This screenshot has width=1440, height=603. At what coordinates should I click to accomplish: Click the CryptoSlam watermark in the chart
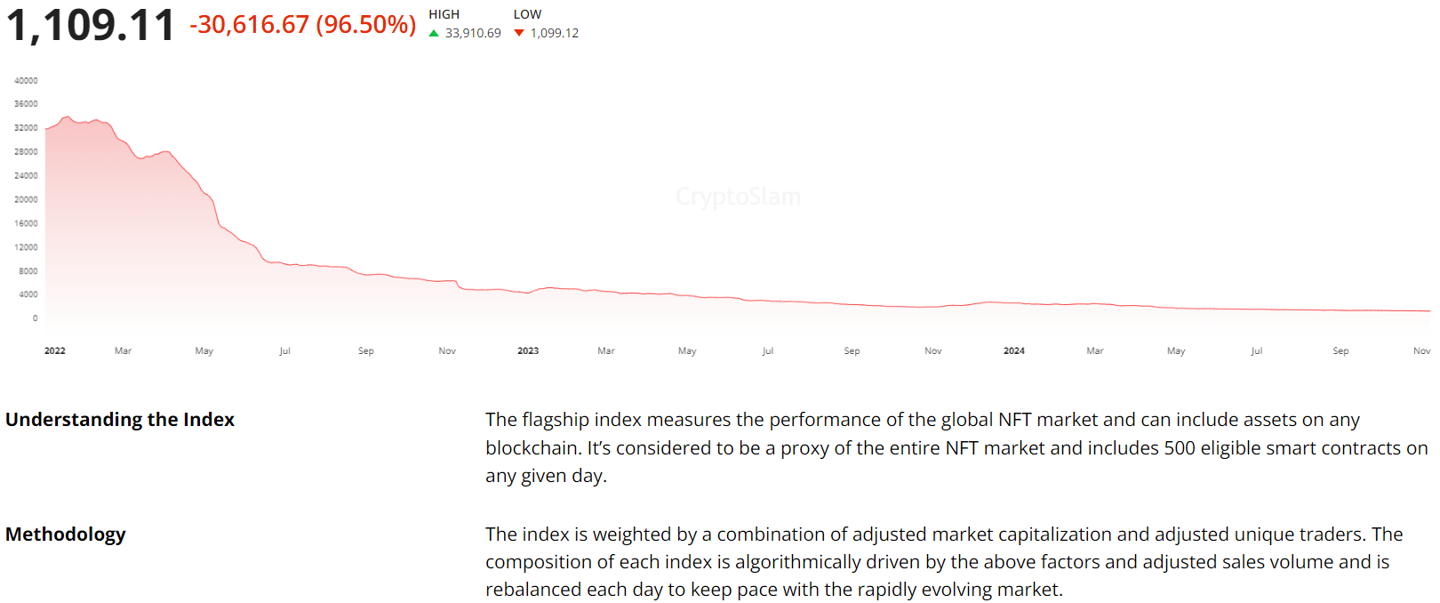tap(738, 197)
